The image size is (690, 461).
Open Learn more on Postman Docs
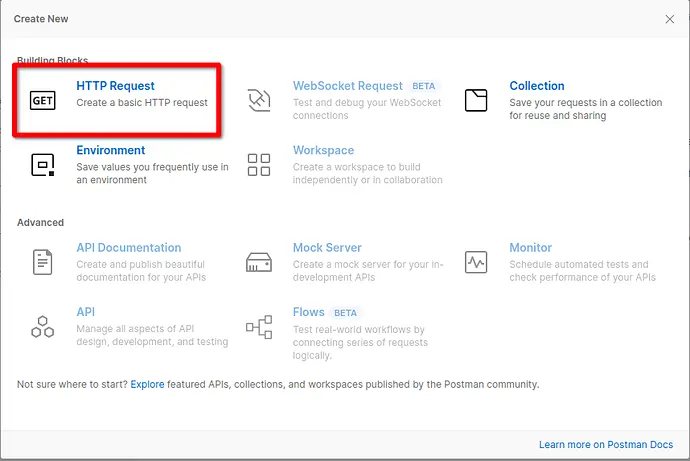point(608,444)
